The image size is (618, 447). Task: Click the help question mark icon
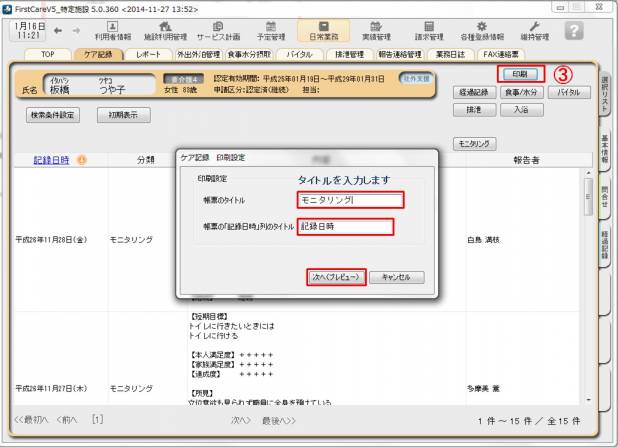(573, 30)
